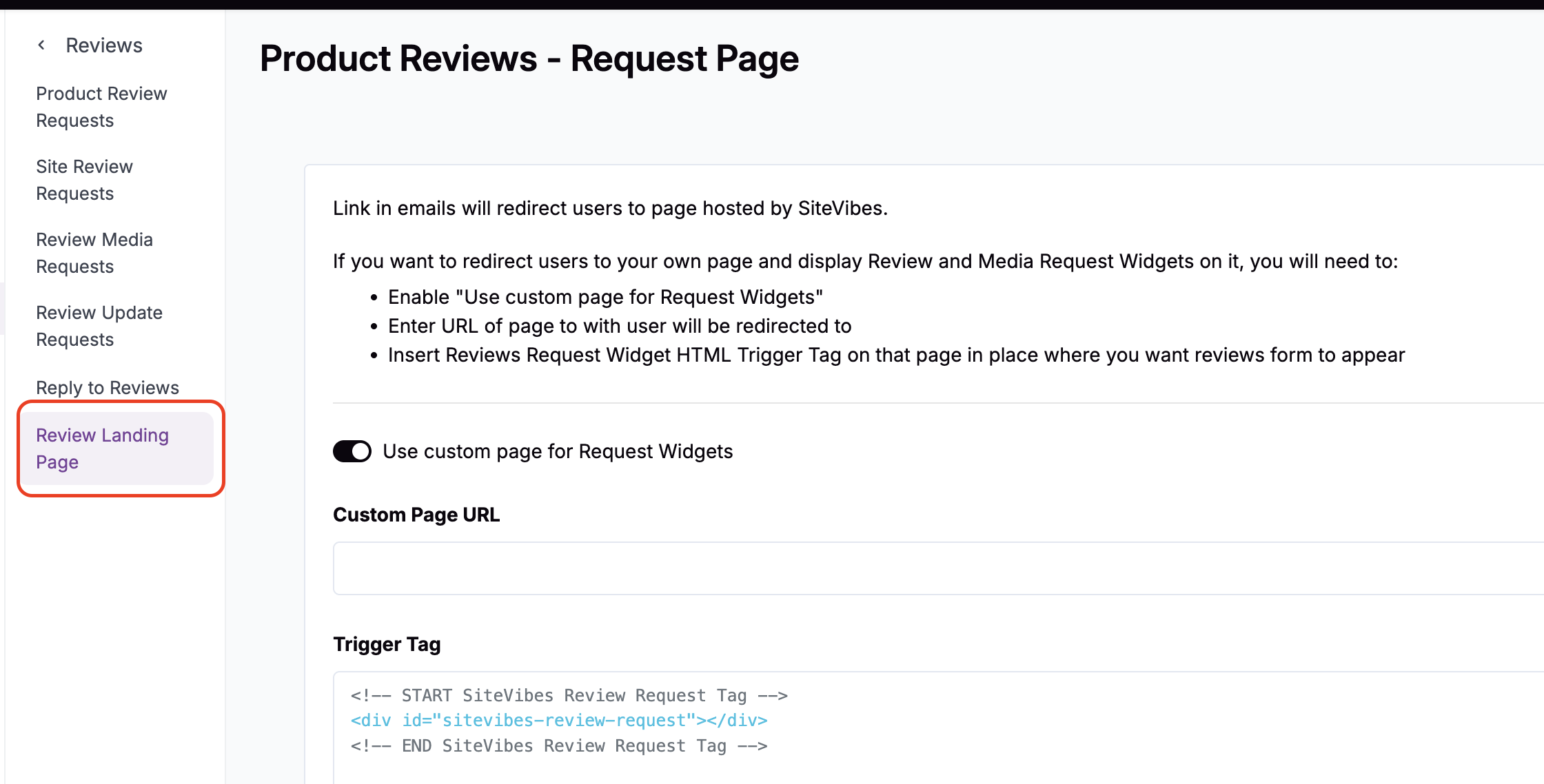Screen dimensions: 1544x784
Task: Navigate to Reply to Reviews
Action: point(108,388)
